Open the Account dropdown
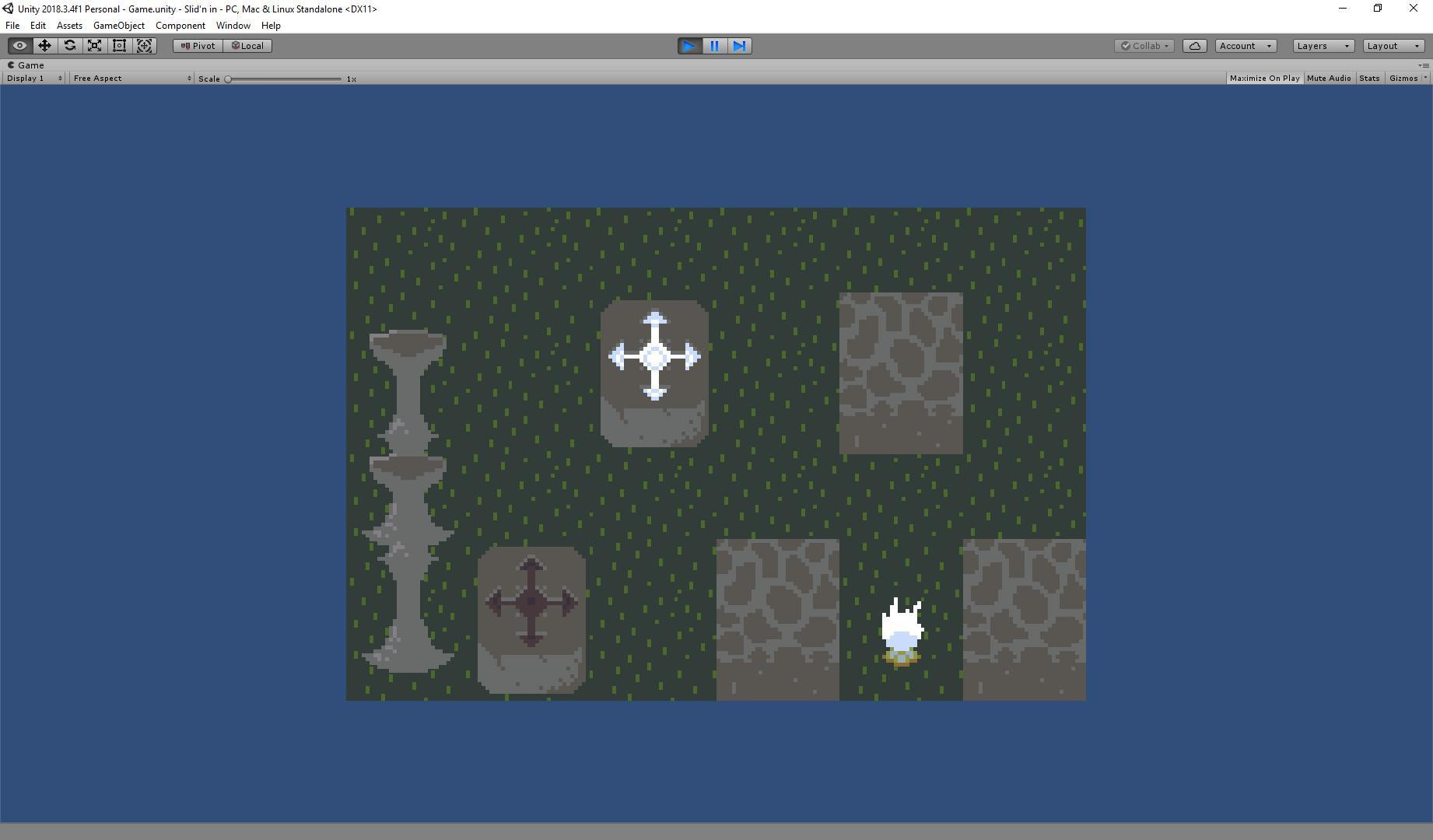 1246,46
